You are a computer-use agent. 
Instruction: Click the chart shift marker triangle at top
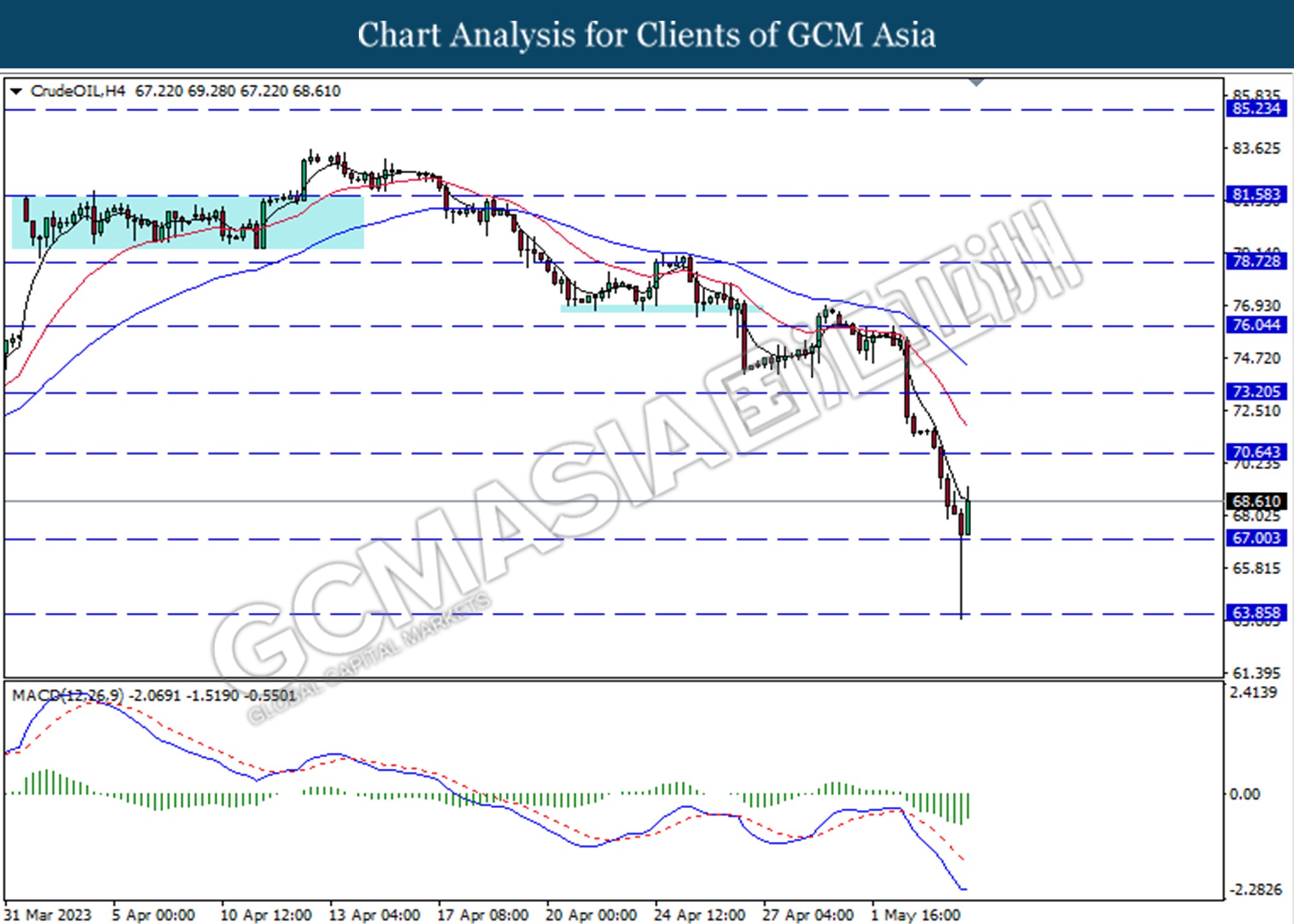pyautogui.click(x=976, y=82)
